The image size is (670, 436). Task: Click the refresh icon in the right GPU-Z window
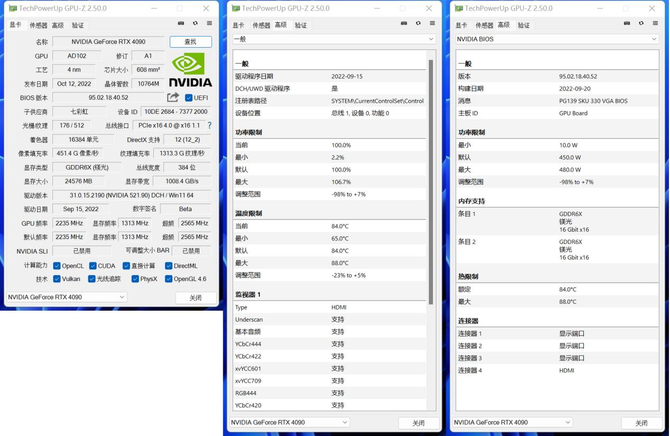641,23
